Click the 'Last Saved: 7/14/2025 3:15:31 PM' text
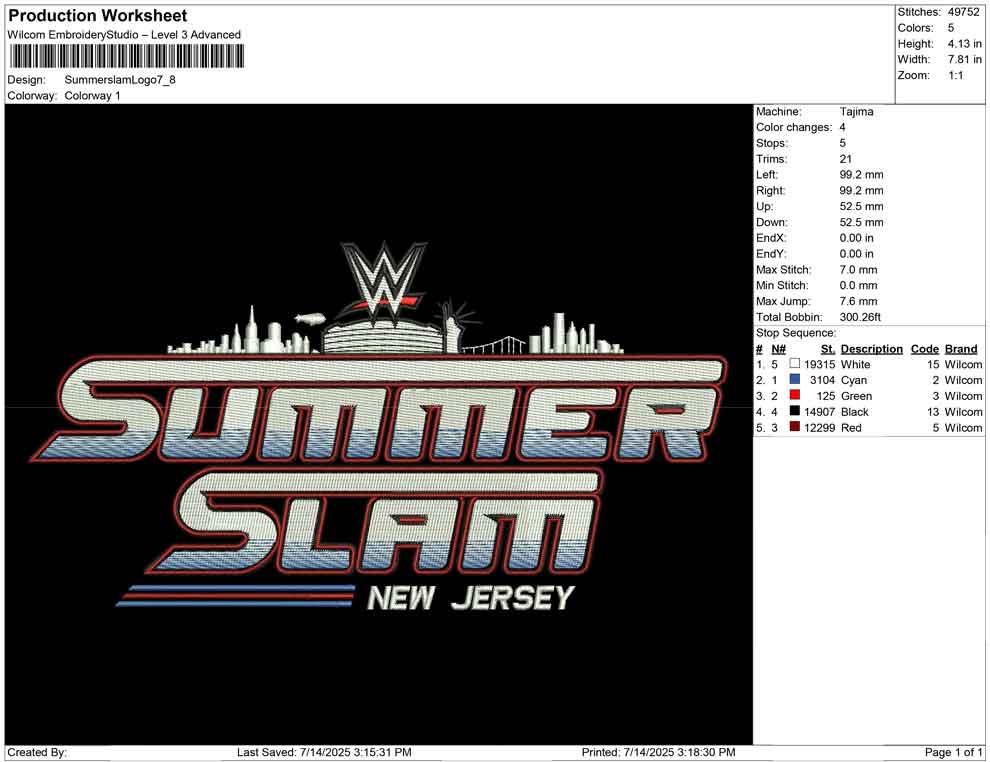The height and width of the screenshot is (762, 990). pos(324,752)
